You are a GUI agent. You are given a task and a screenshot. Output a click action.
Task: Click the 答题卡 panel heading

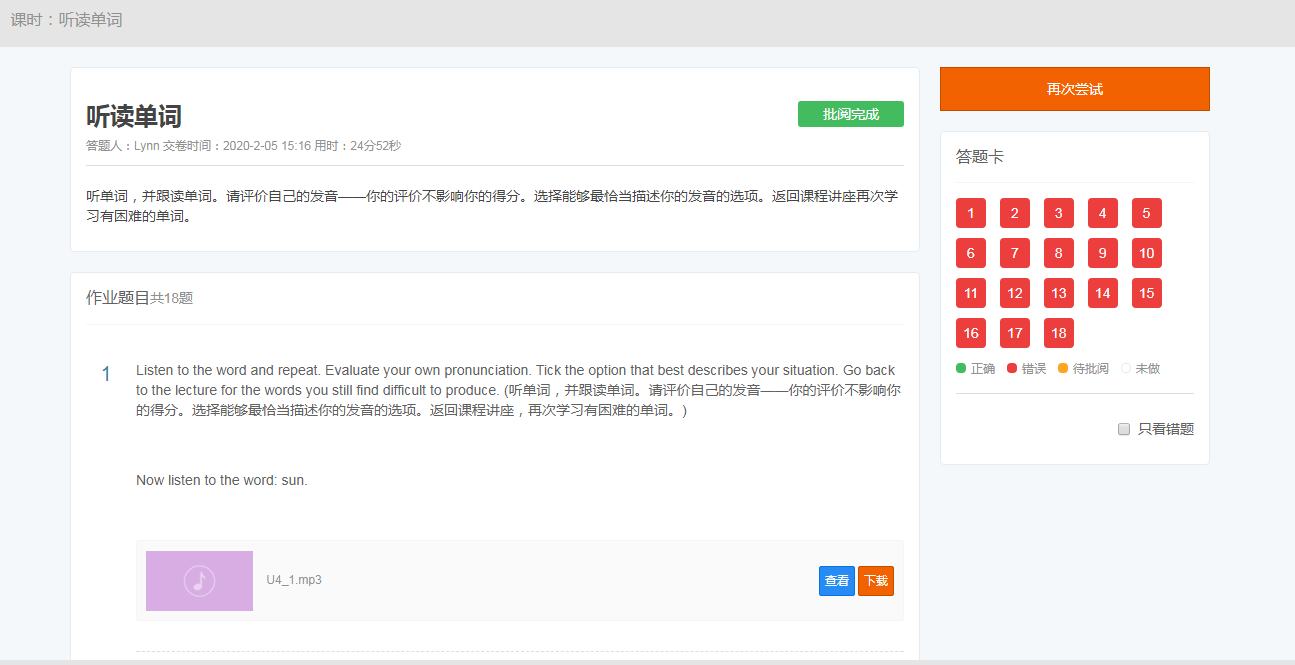pyautogui.click(x=980, y=157)
